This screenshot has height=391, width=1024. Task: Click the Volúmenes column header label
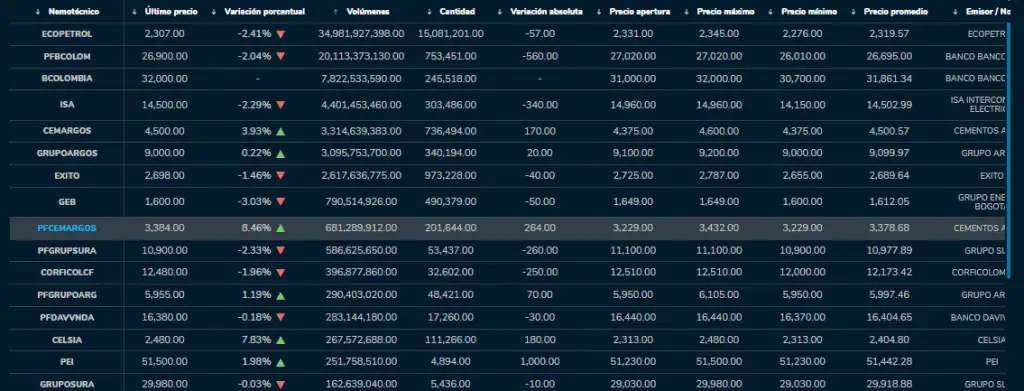point(368,12)
